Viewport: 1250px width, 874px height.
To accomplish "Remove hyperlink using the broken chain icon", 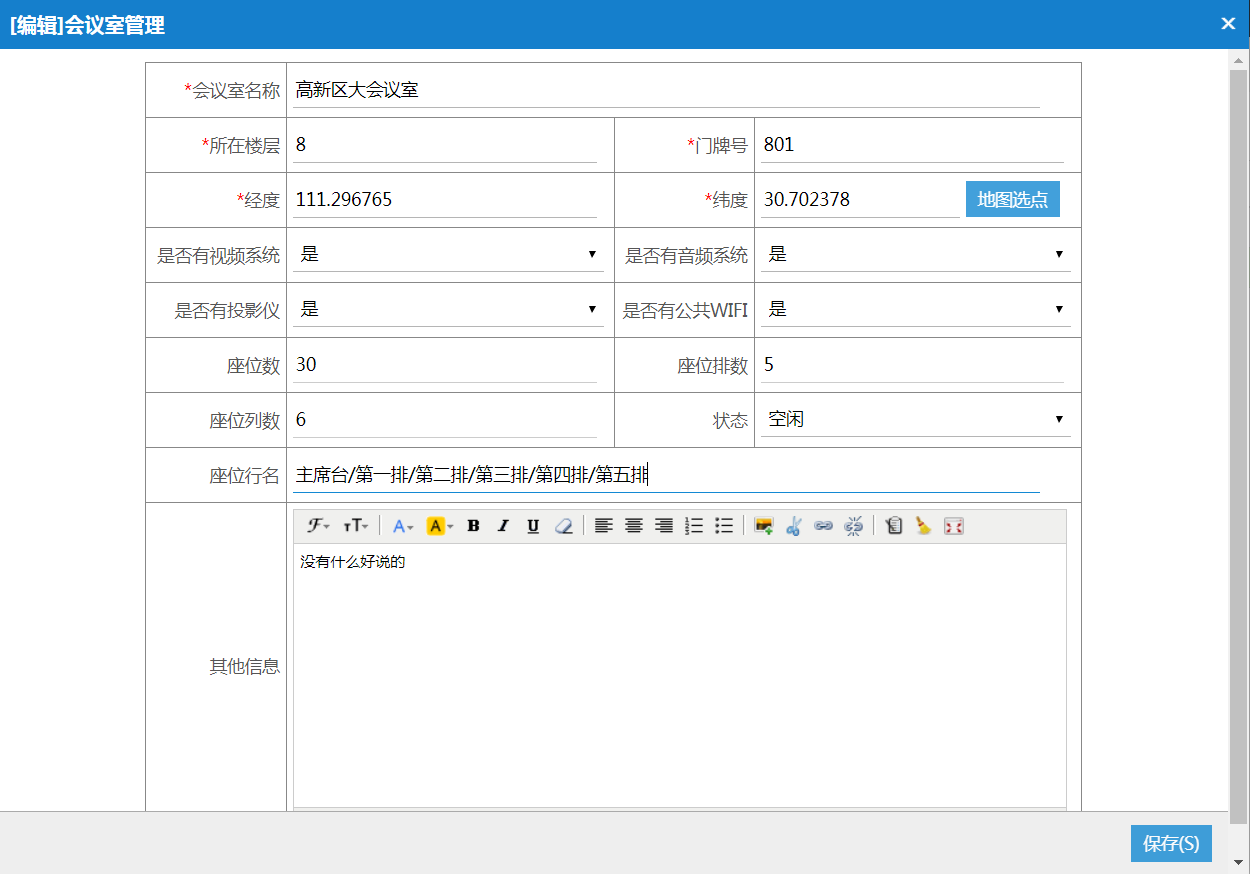I will tap(854, 526).
